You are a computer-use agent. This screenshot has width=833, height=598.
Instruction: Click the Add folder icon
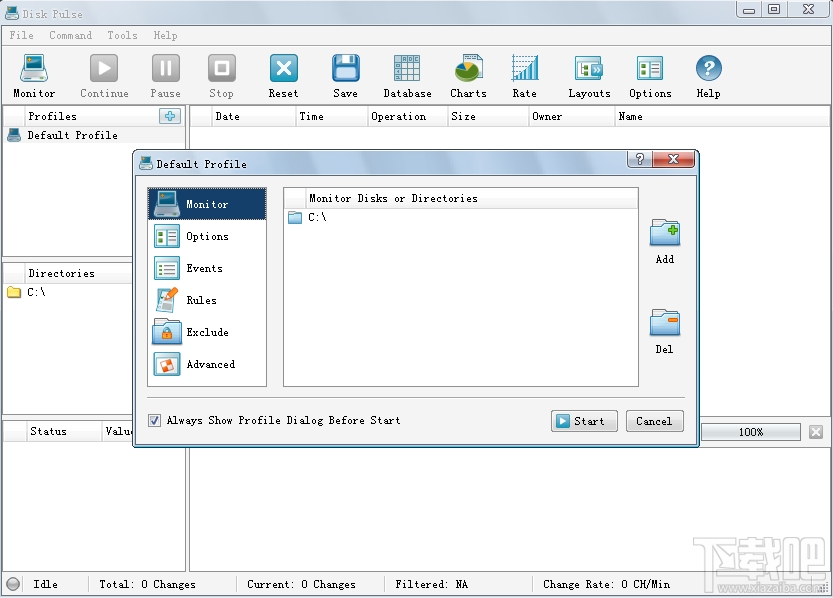coord(665,233)
